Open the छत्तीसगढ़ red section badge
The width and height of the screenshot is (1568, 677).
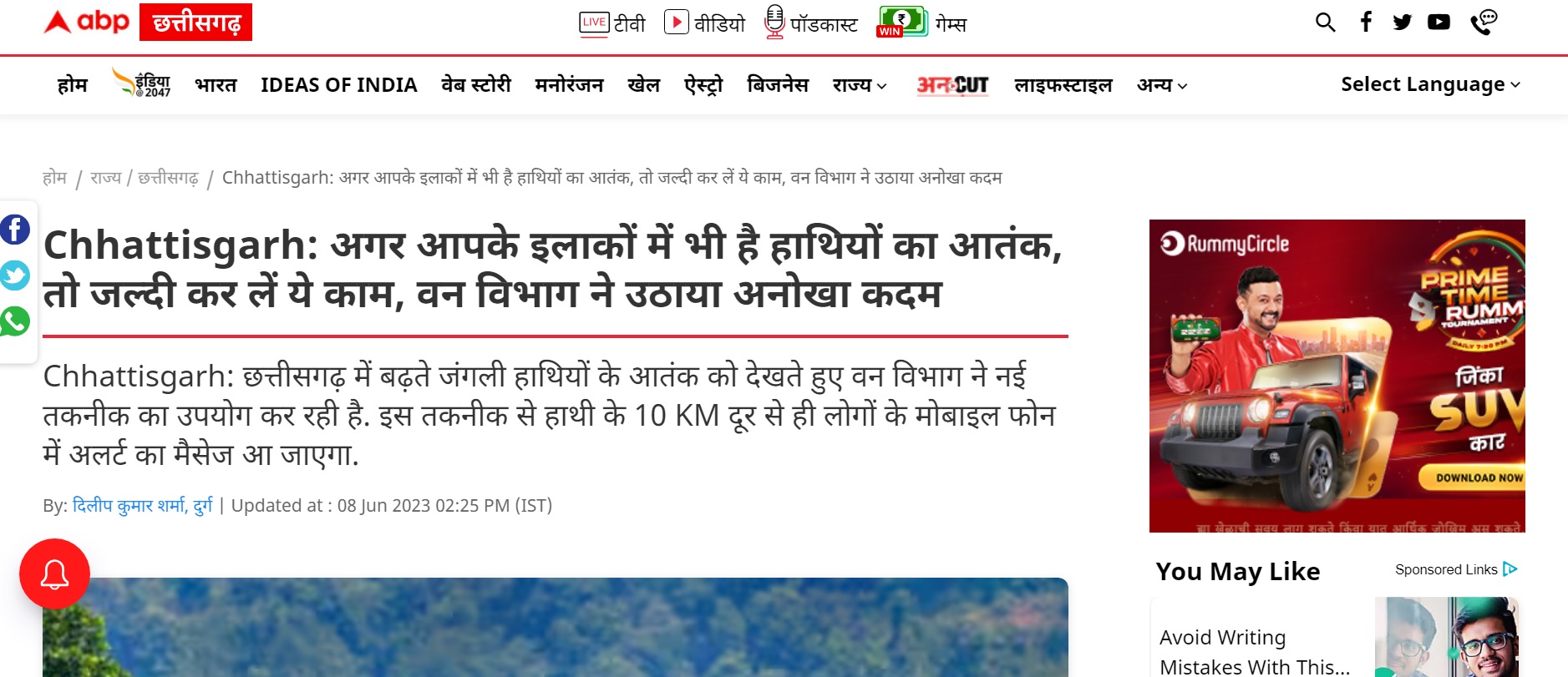tap(195, 23)
